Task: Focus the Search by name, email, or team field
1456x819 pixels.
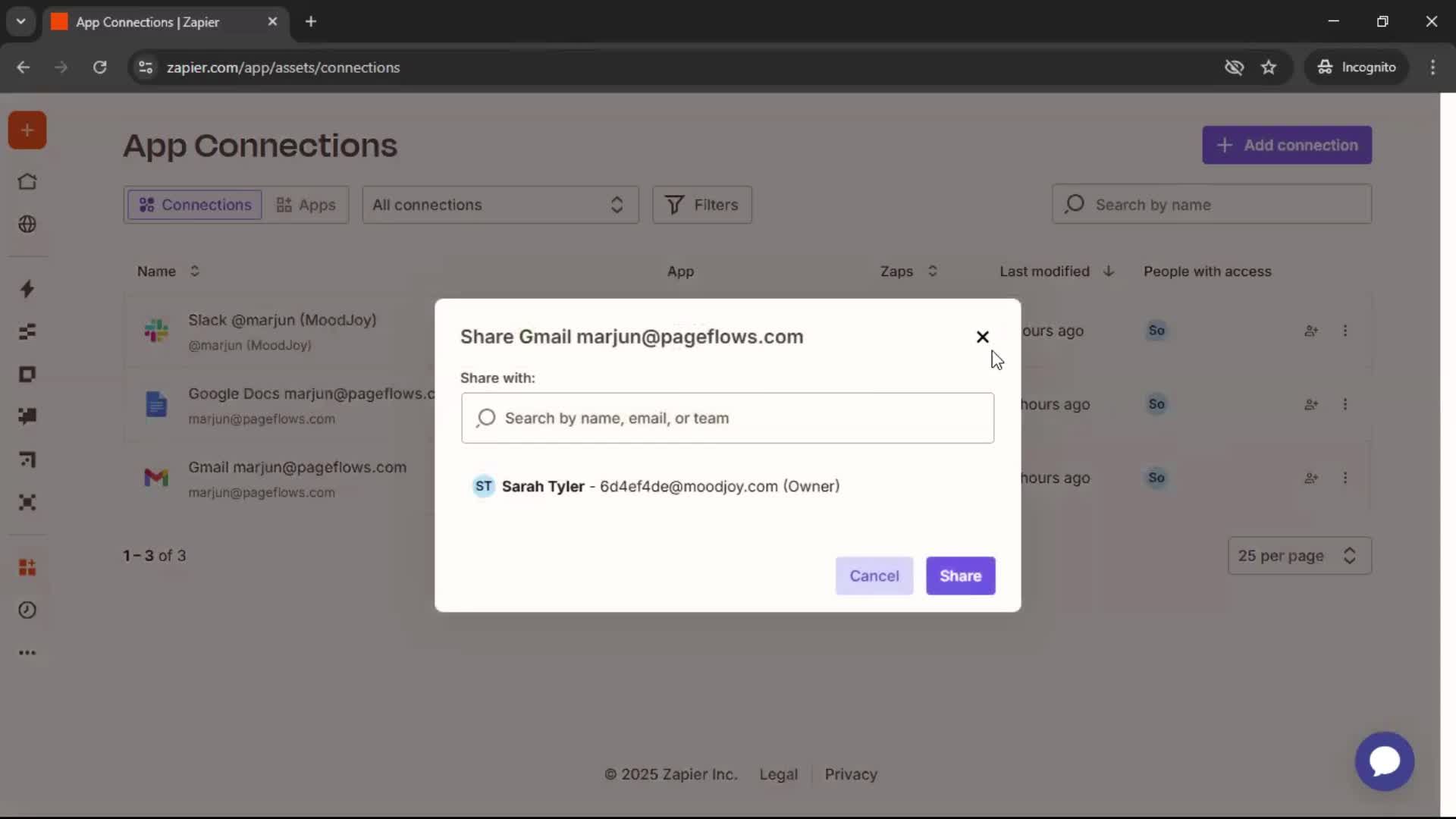Action: click(727, 418)
